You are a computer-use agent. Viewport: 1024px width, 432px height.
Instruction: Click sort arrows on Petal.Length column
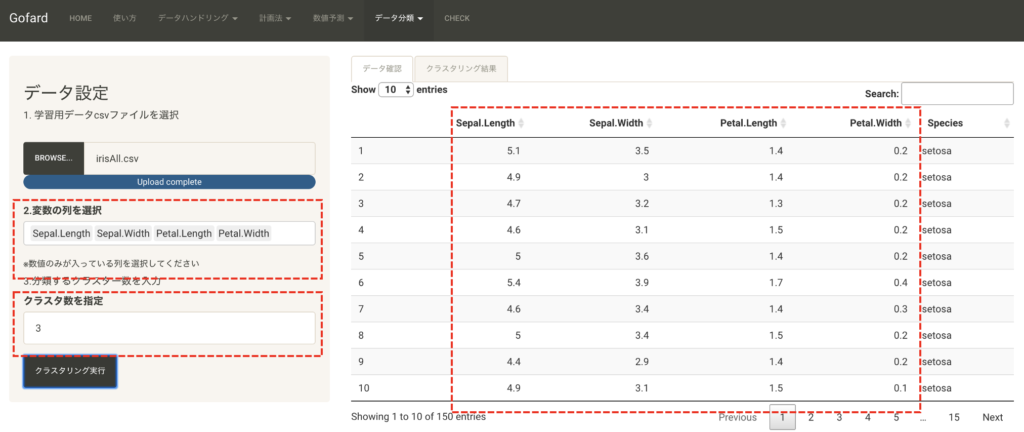[x=783, y=123]
